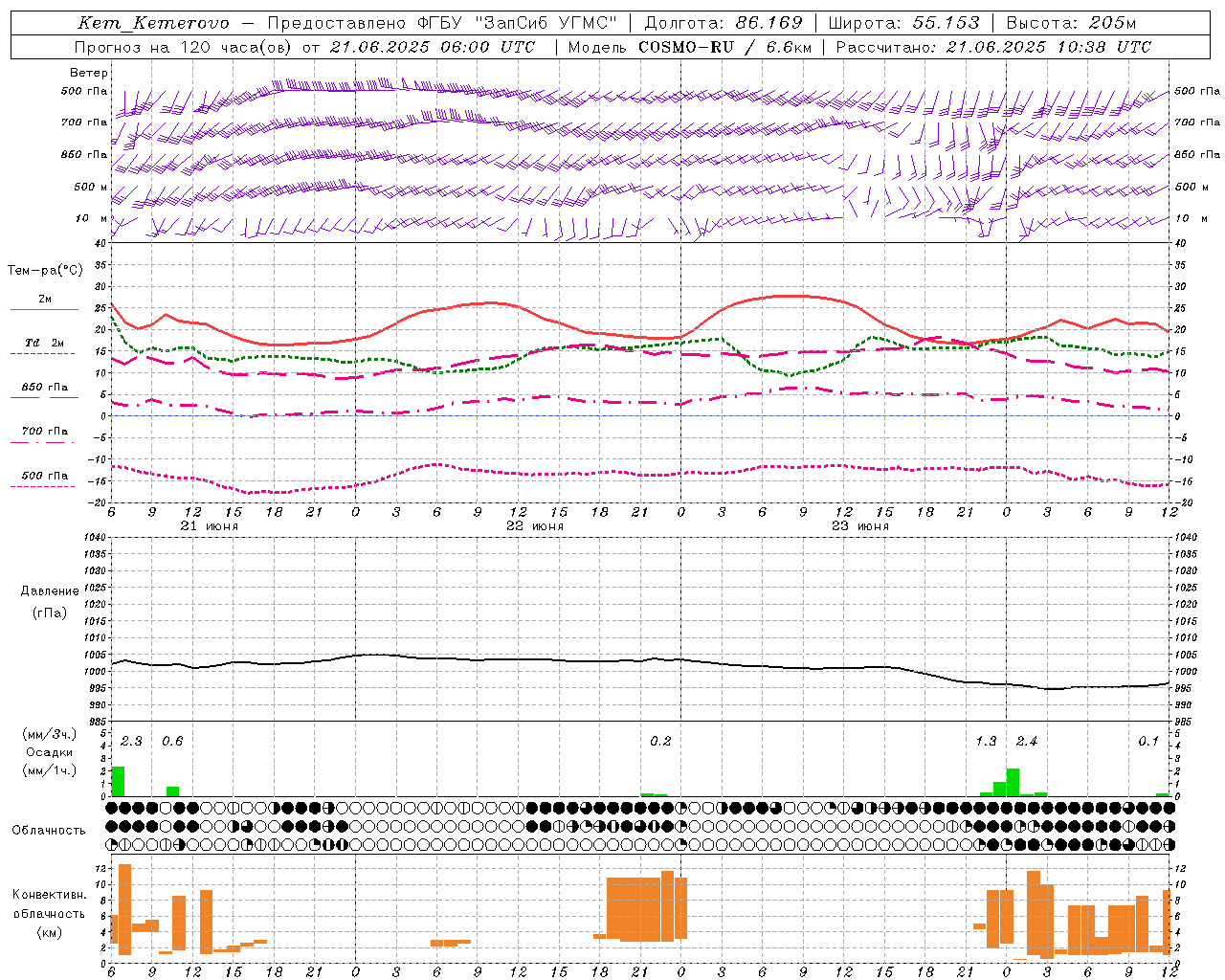Click the left 500 м wind level label
This screenshot has height=980, width=1225.
point(91,187)
